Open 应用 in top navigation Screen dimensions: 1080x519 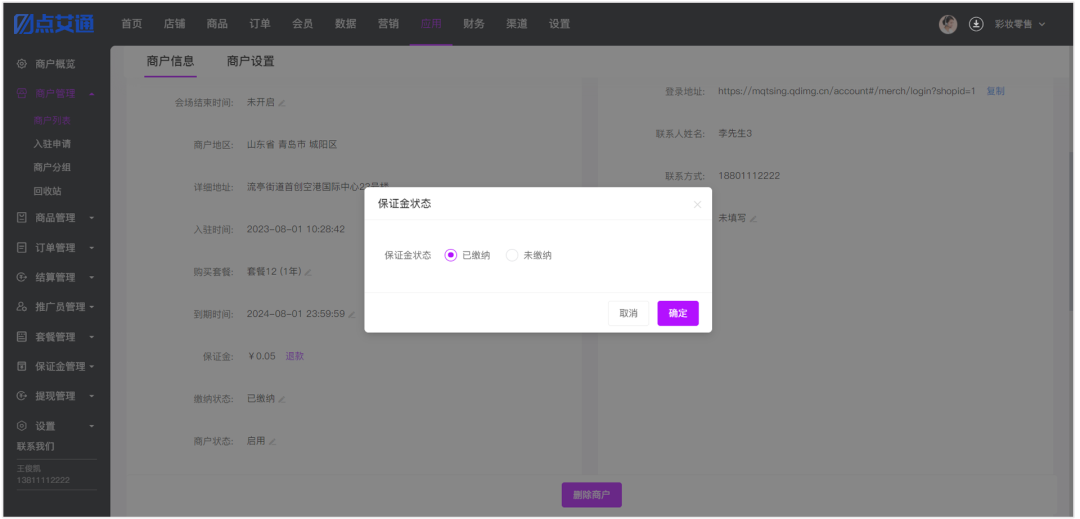[x=431, y=23]
